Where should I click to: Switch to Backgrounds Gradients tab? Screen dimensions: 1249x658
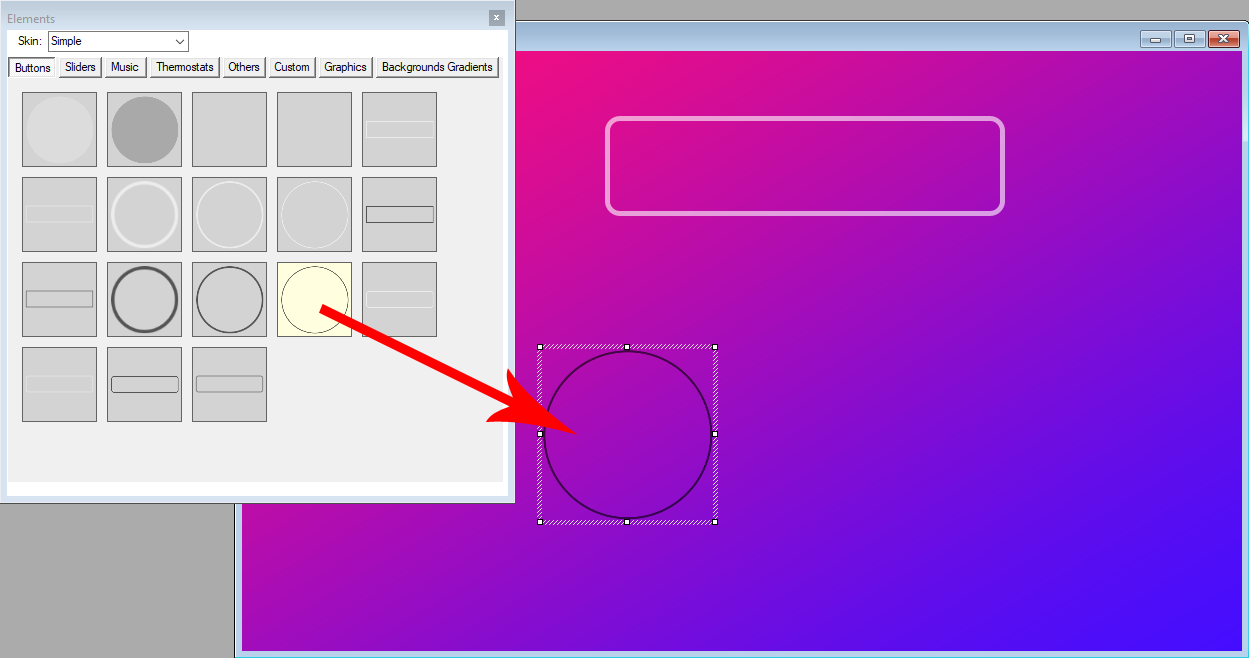coord(437,67)
